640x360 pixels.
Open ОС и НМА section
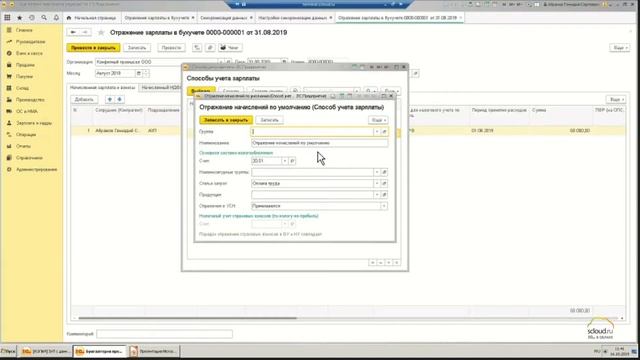coord(27,111)
